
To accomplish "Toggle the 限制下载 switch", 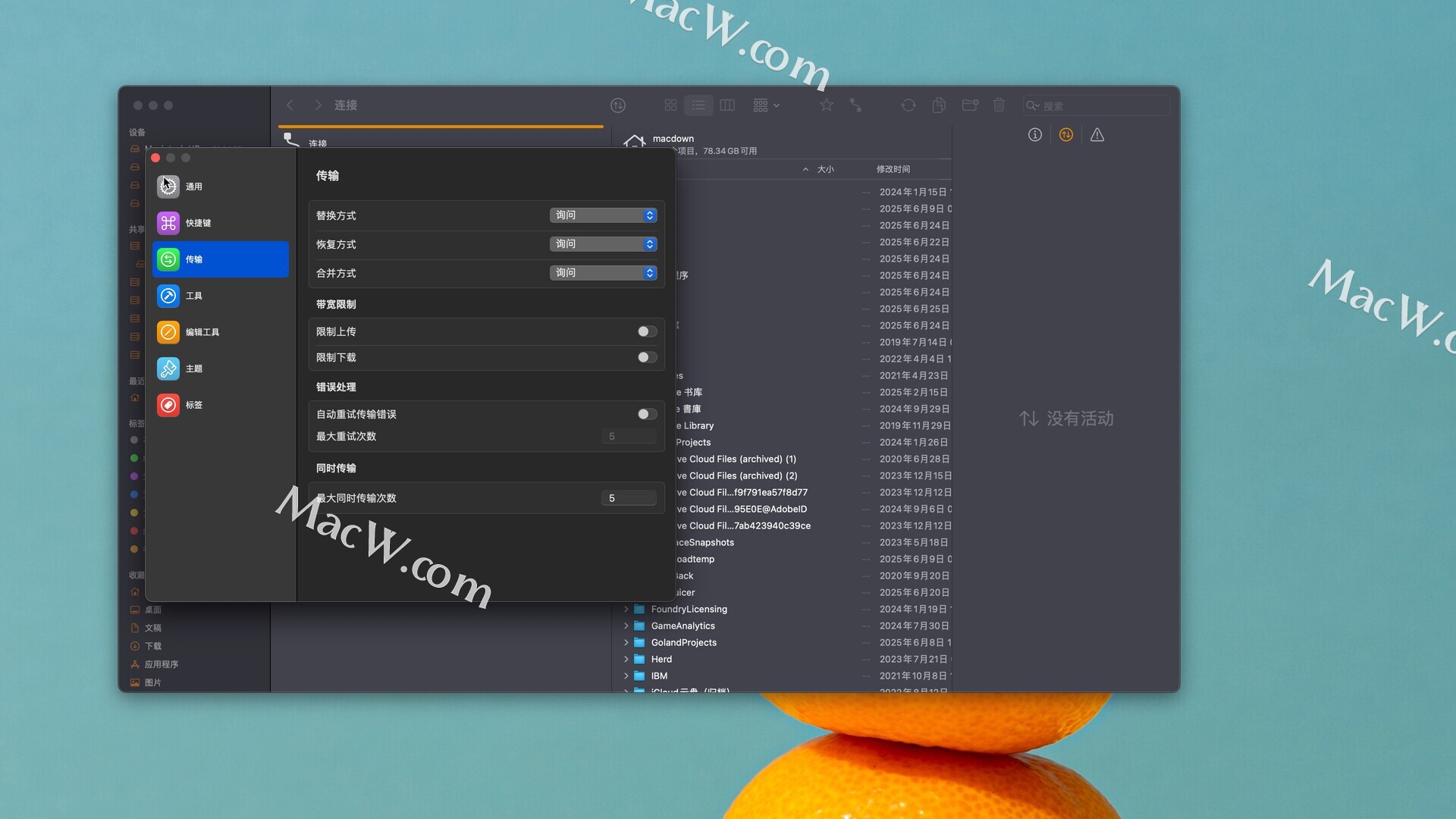I will pos(647,357).
